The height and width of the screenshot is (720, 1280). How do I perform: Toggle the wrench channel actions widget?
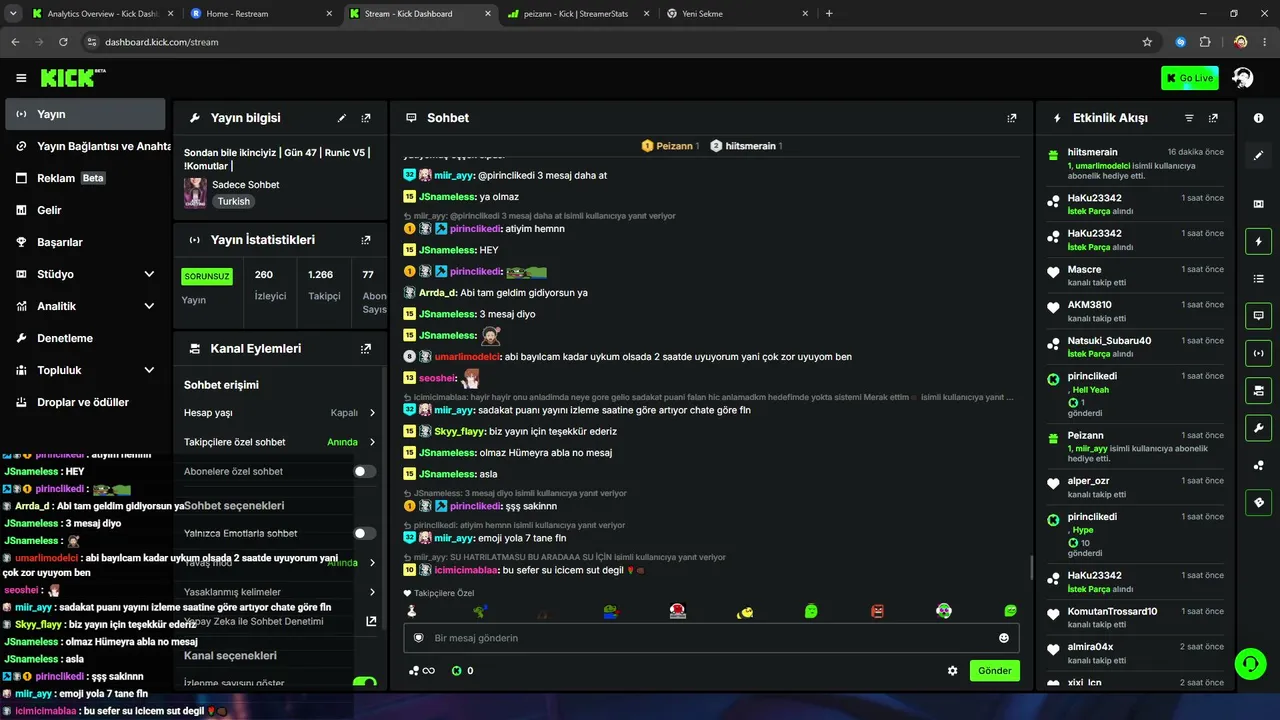(1258, 427)
